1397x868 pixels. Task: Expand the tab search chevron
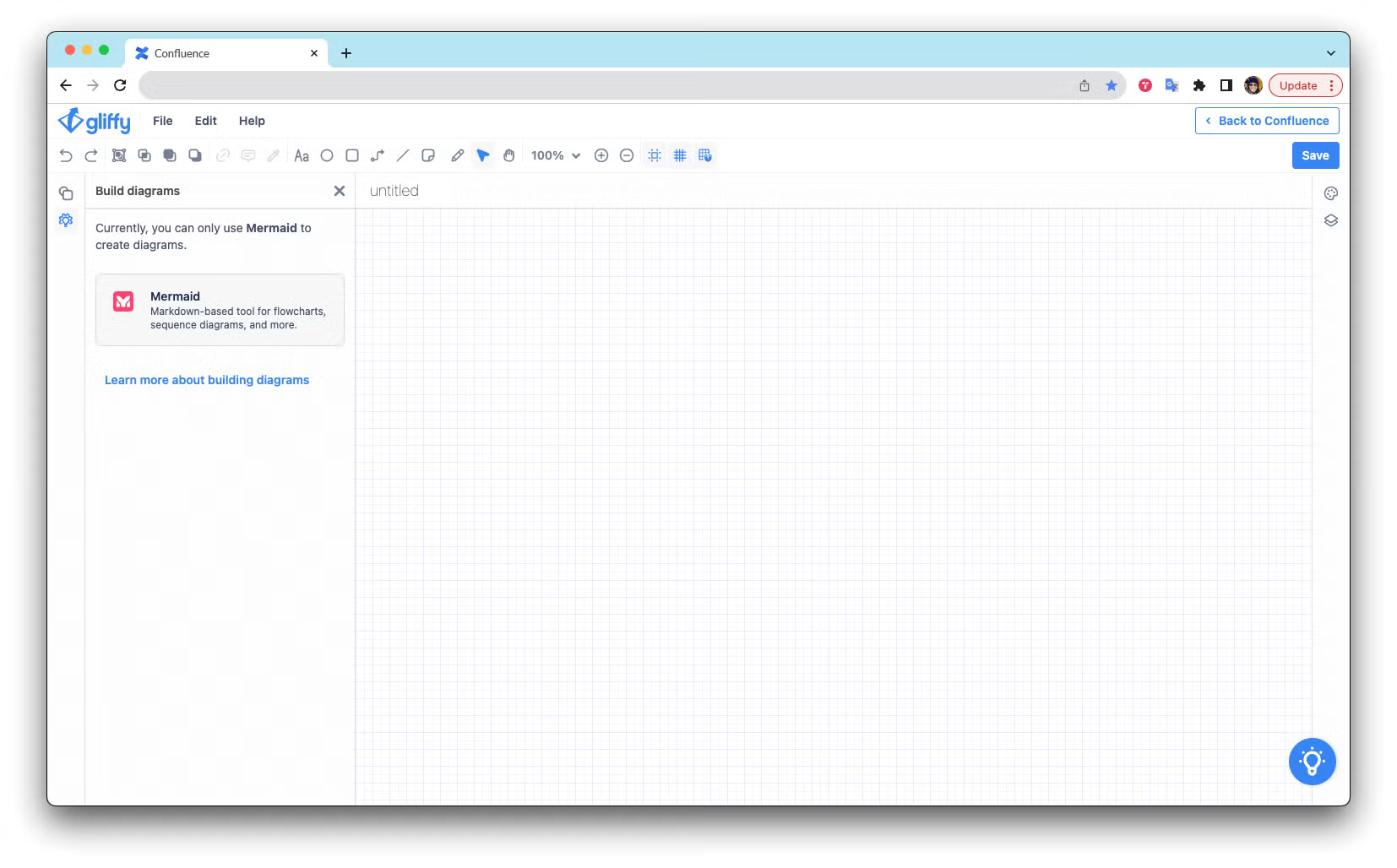tap(1331, 53)
